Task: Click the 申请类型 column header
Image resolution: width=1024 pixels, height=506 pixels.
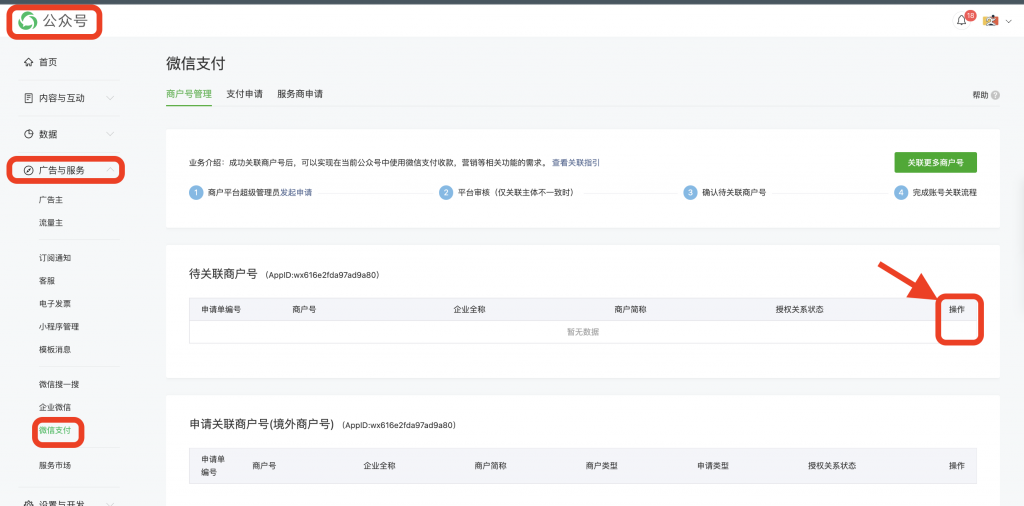Action: (713, 466)
